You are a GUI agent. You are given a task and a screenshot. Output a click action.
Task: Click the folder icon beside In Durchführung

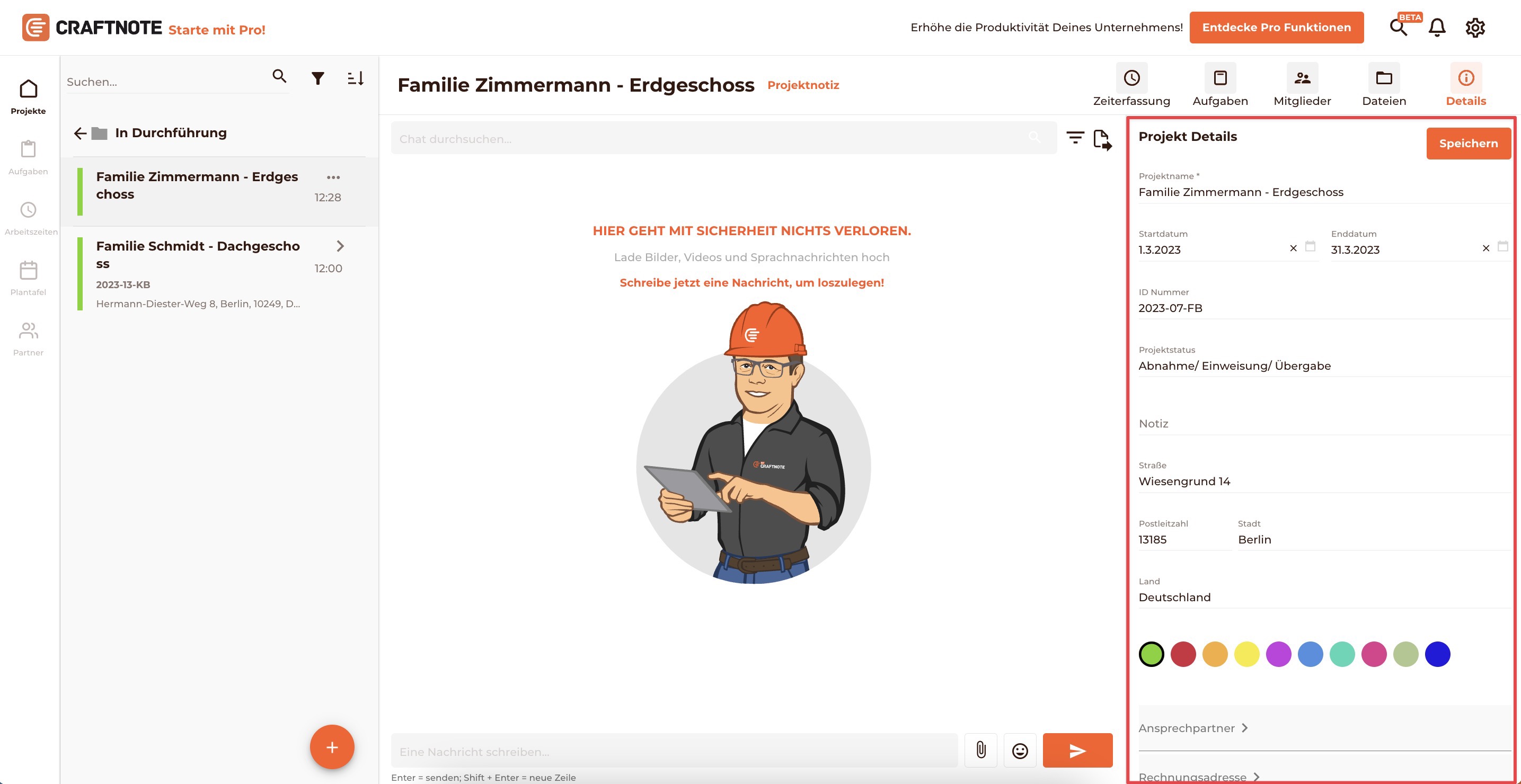(99, 133)
